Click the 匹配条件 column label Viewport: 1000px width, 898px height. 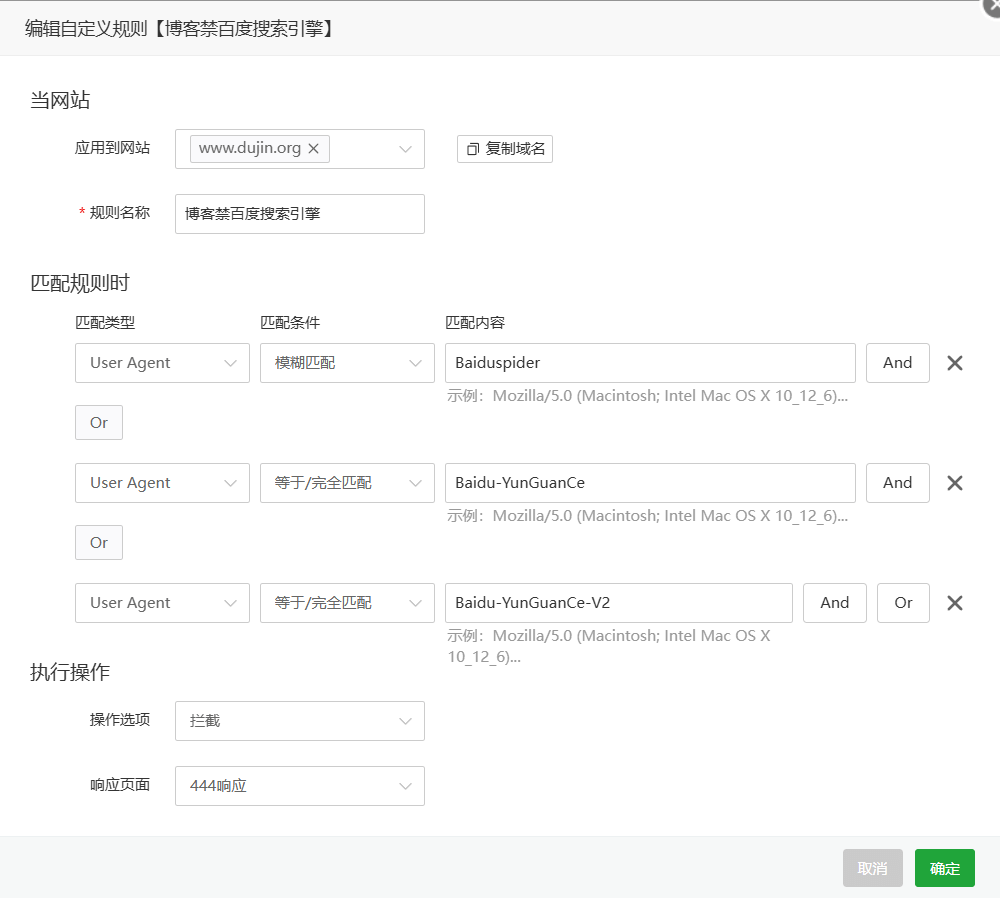(290, 323)
